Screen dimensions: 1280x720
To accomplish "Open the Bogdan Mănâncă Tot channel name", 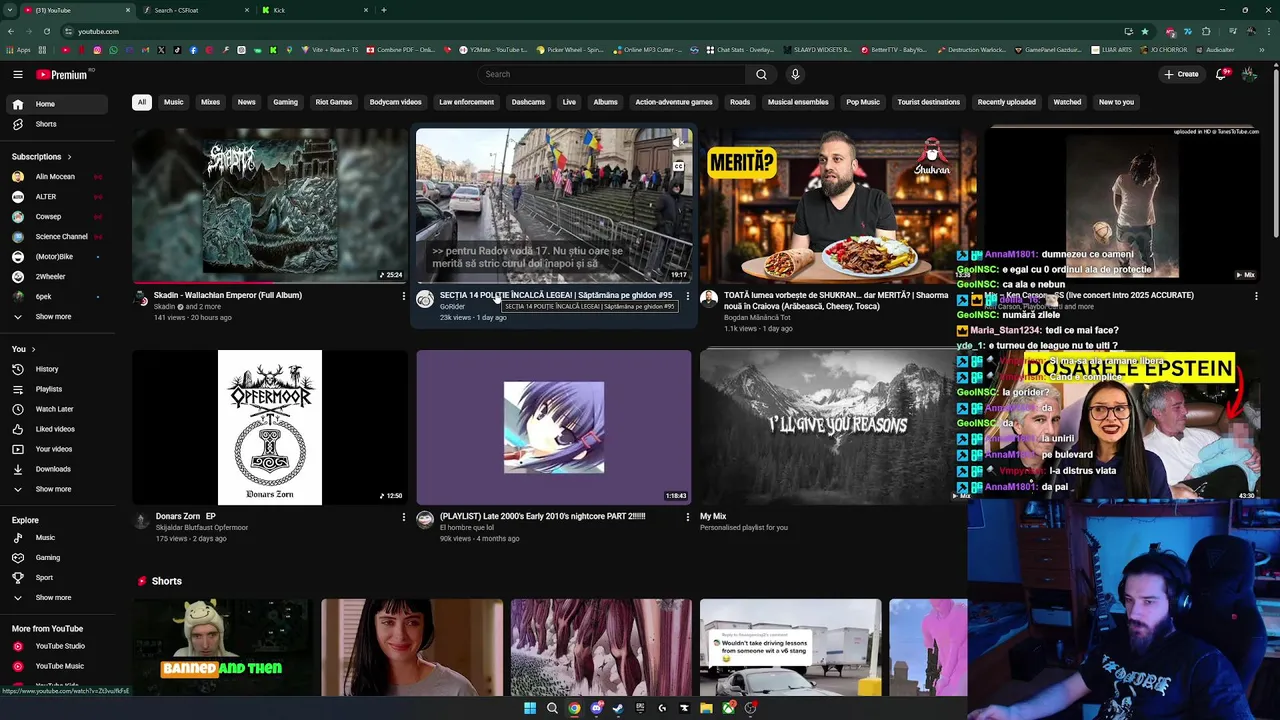I will (x=757, y=318).
